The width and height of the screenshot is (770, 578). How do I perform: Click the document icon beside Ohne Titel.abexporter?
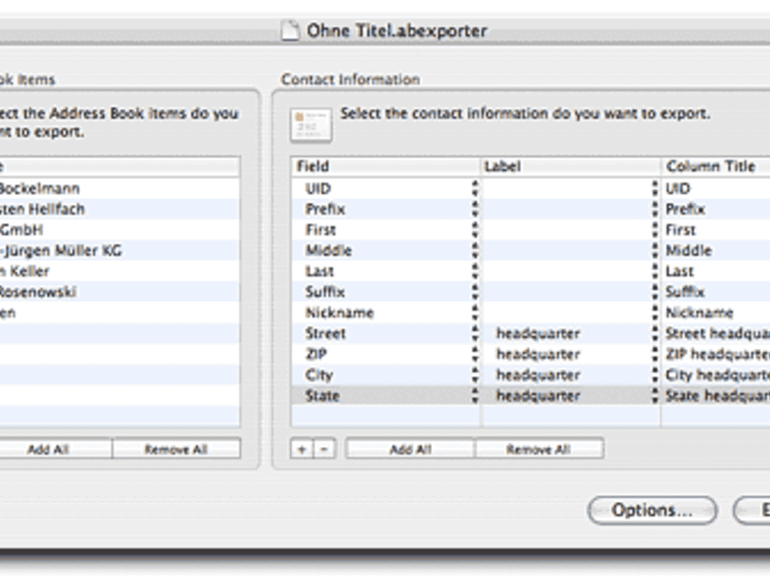click(x=290, y=31)
